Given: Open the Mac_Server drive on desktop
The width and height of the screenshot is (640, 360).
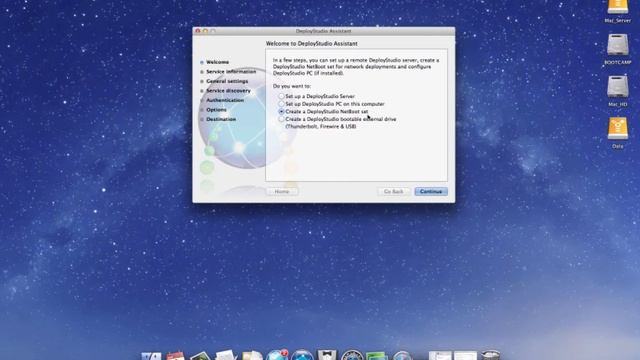Looking at the screenshot, I should click(618, 7).
